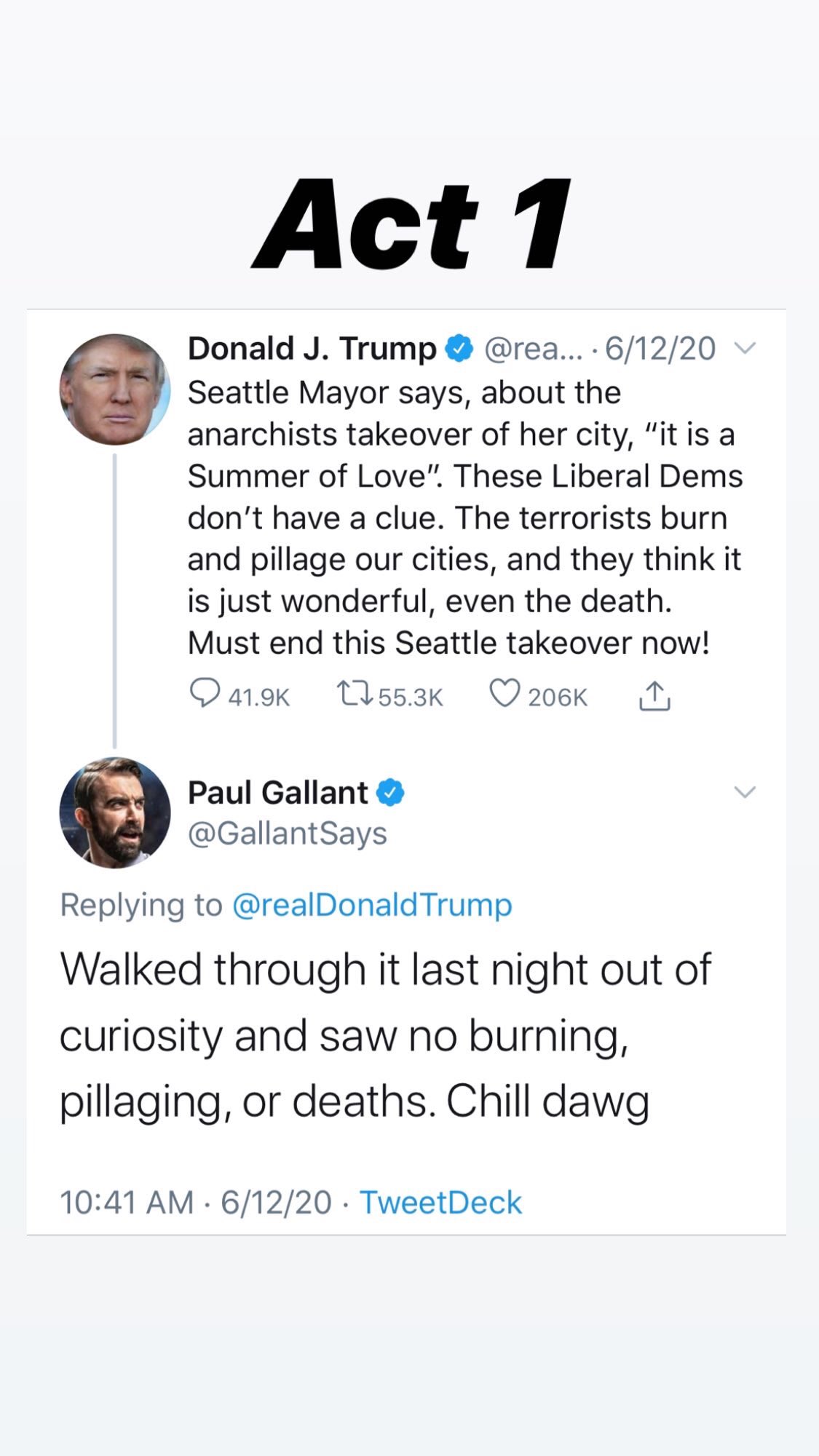Click the 206K likes count
Screen dimensions: 819x1456
(558, 697)
